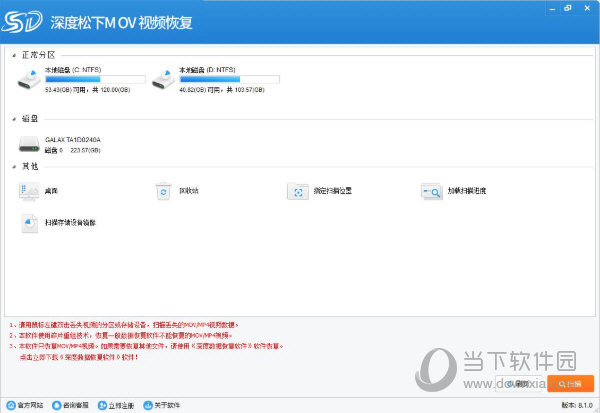
Task: Click the SD application logo
Action: pos(22,22)
